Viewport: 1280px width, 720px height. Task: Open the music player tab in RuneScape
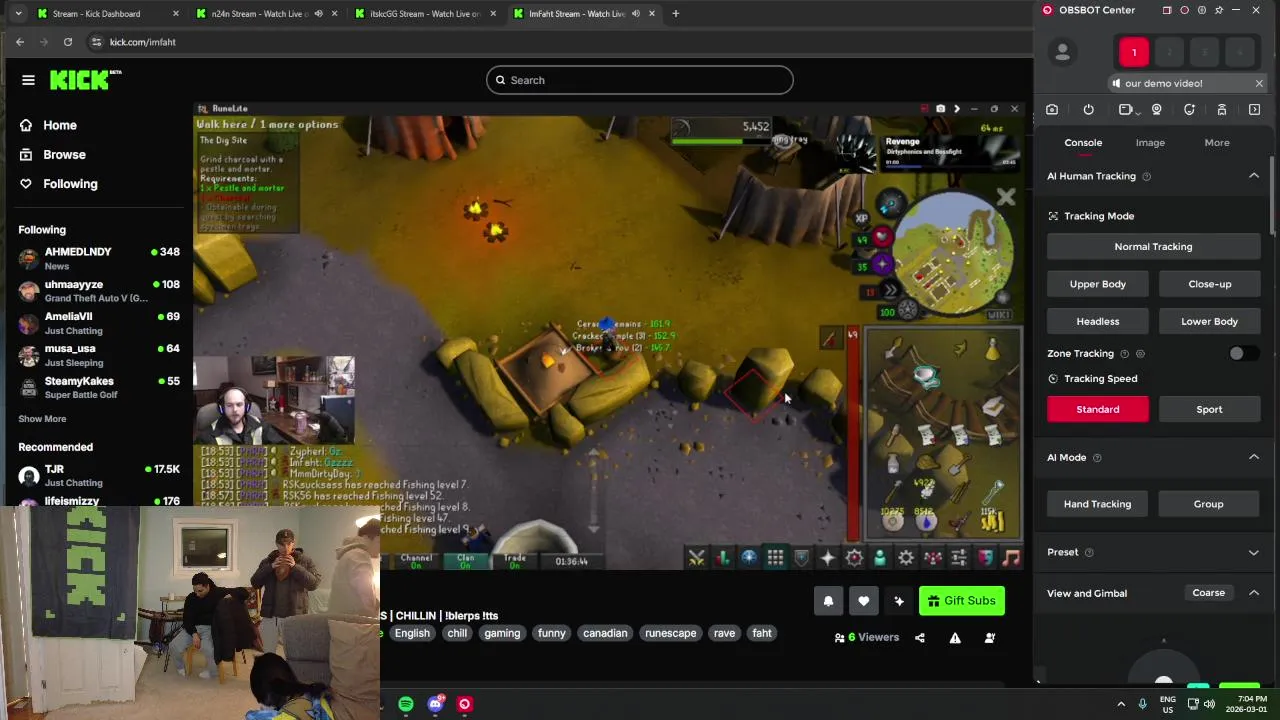(x=1011, y=558)
